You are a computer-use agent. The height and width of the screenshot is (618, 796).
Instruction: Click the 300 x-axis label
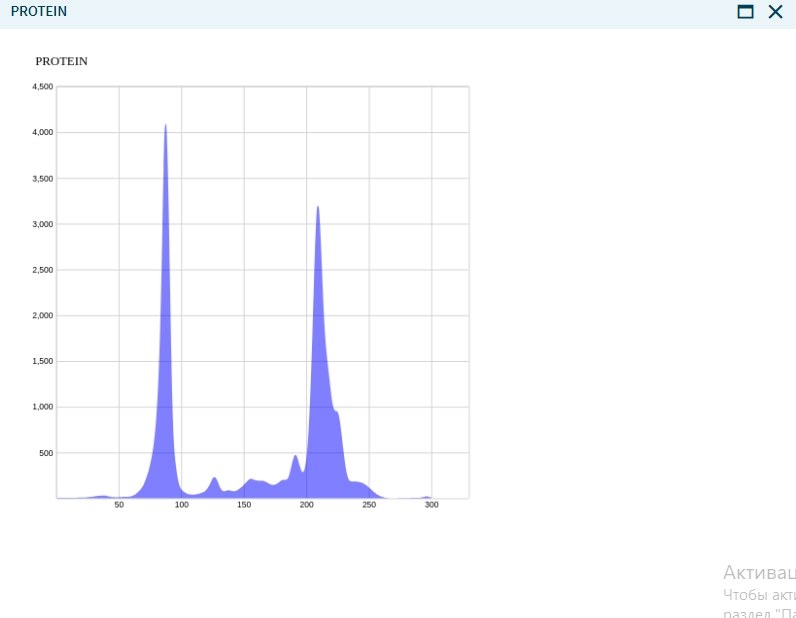pos(432,505)
